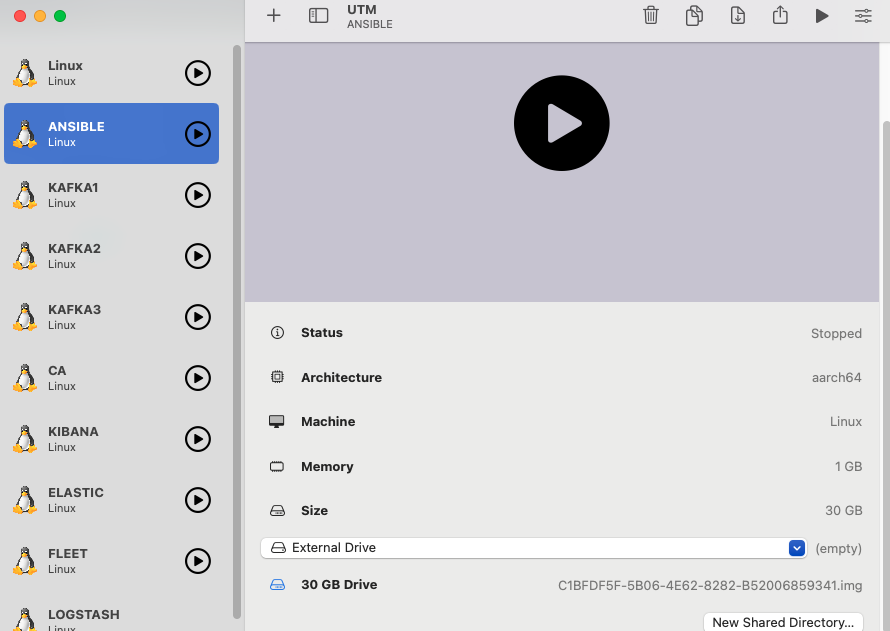Click the (empty) external drive label
Screen dimensions: 890x631
coord(838,548)
